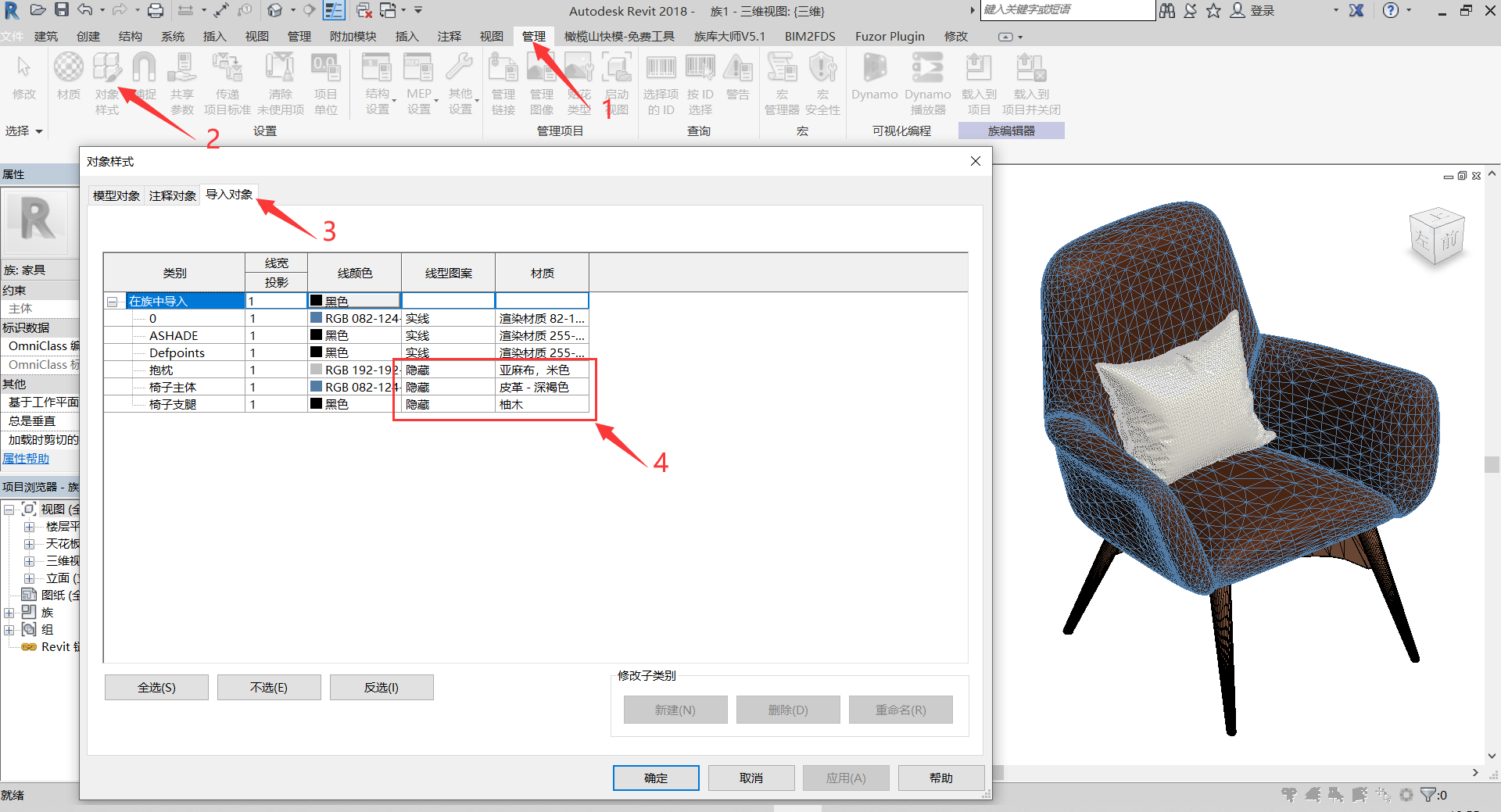1501x812 pixels.
Task: Expand the 族 node in project browser
Action: click(x=9, y=612)
